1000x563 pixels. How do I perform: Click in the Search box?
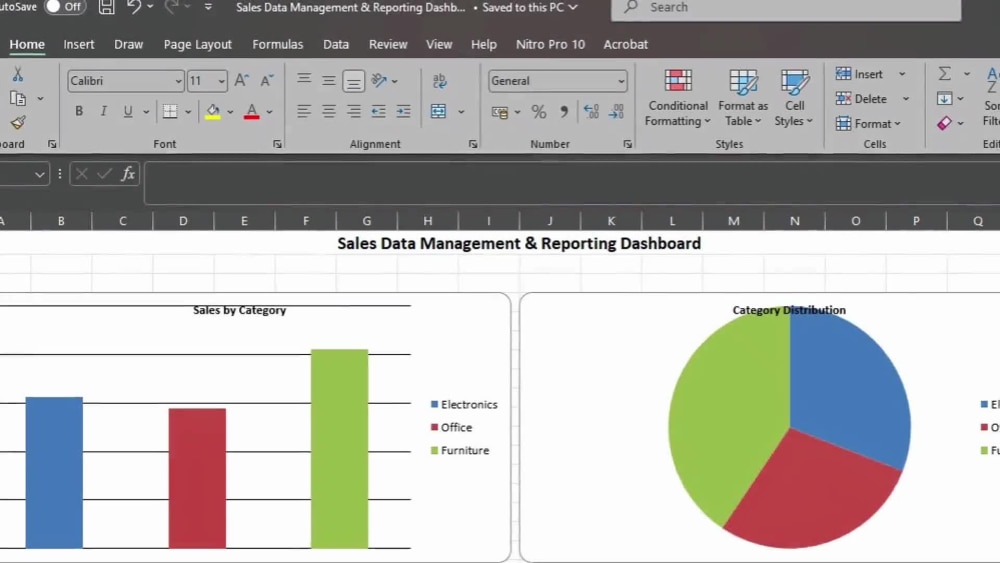[786, 8]
